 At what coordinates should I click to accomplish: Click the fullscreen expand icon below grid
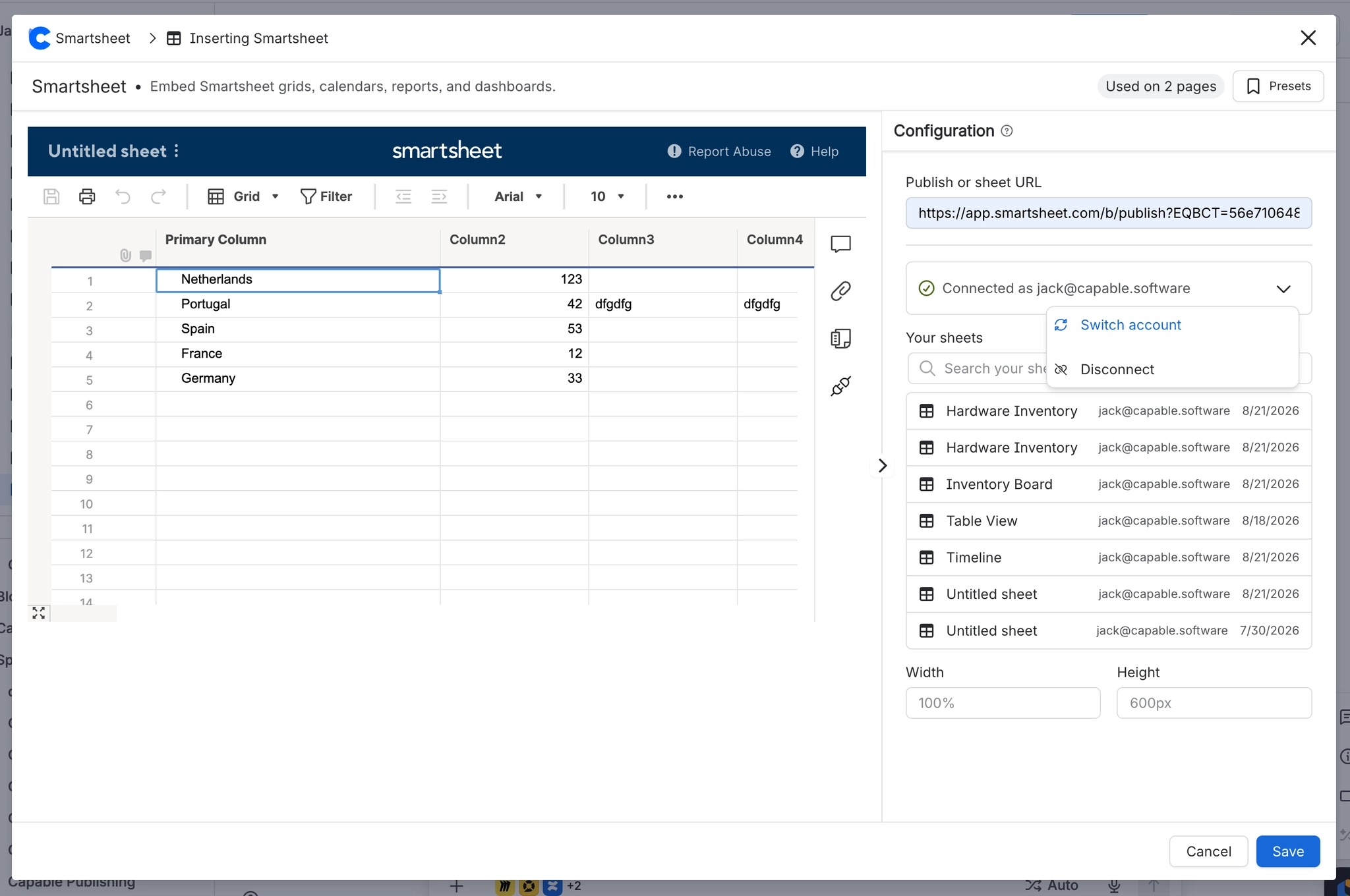(39, 613)
